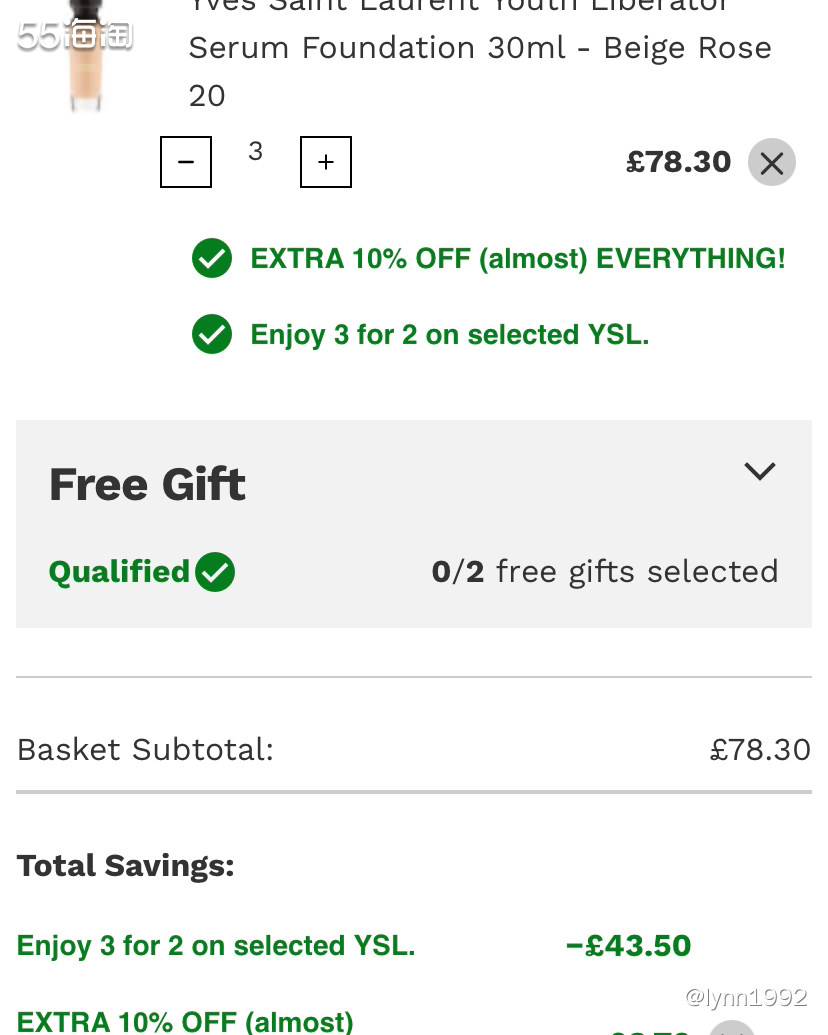This screenshot has height=1035, width=828.
Task: Open the Enjoy 3 for 2 YSL offer
Action: 449,335
